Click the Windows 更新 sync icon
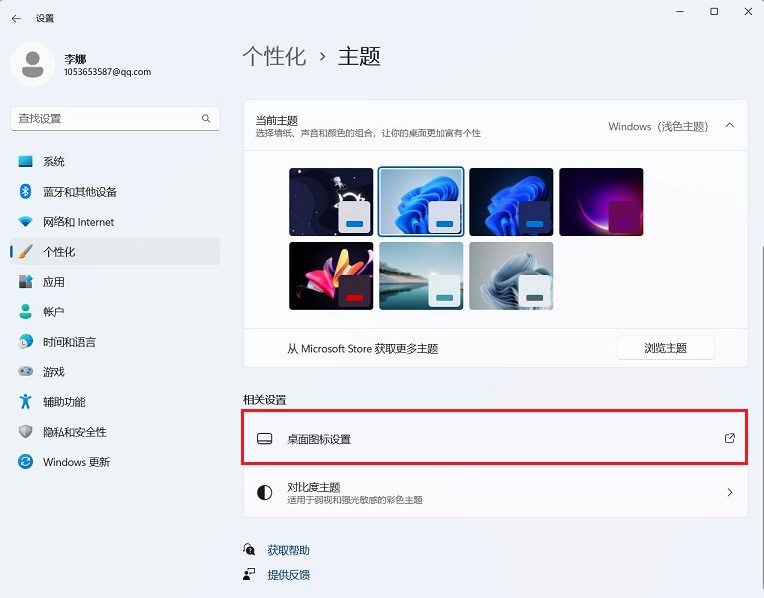 pos(25,462)
